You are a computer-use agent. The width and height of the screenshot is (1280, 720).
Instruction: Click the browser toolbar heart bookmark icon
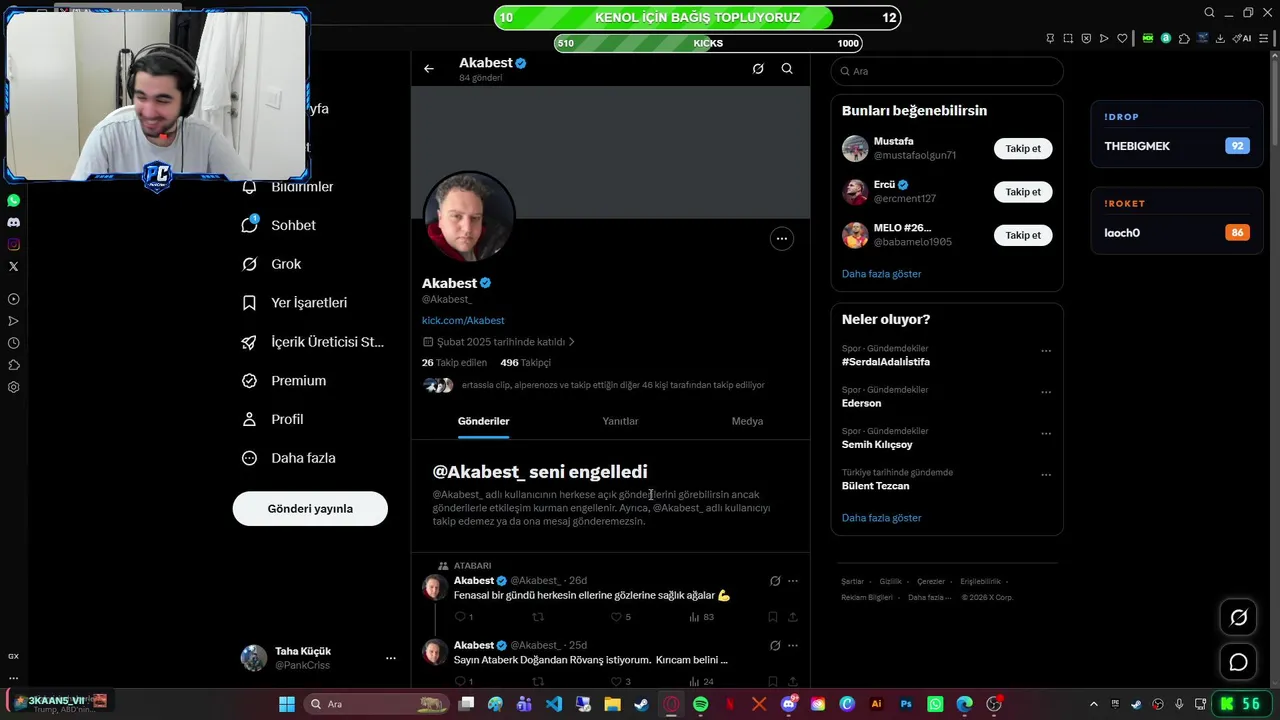click(x=1122, y=38)
